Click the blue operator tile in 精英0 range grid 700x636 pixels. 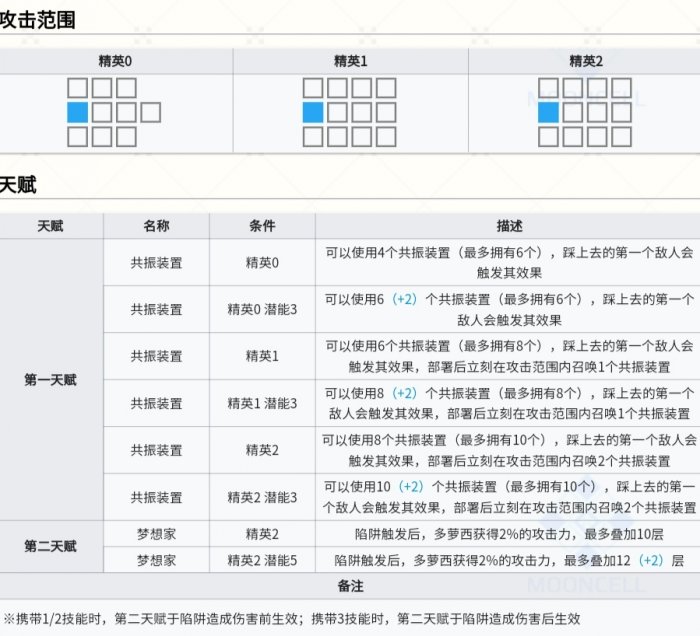pyautogui.click(x=78, y=112)
